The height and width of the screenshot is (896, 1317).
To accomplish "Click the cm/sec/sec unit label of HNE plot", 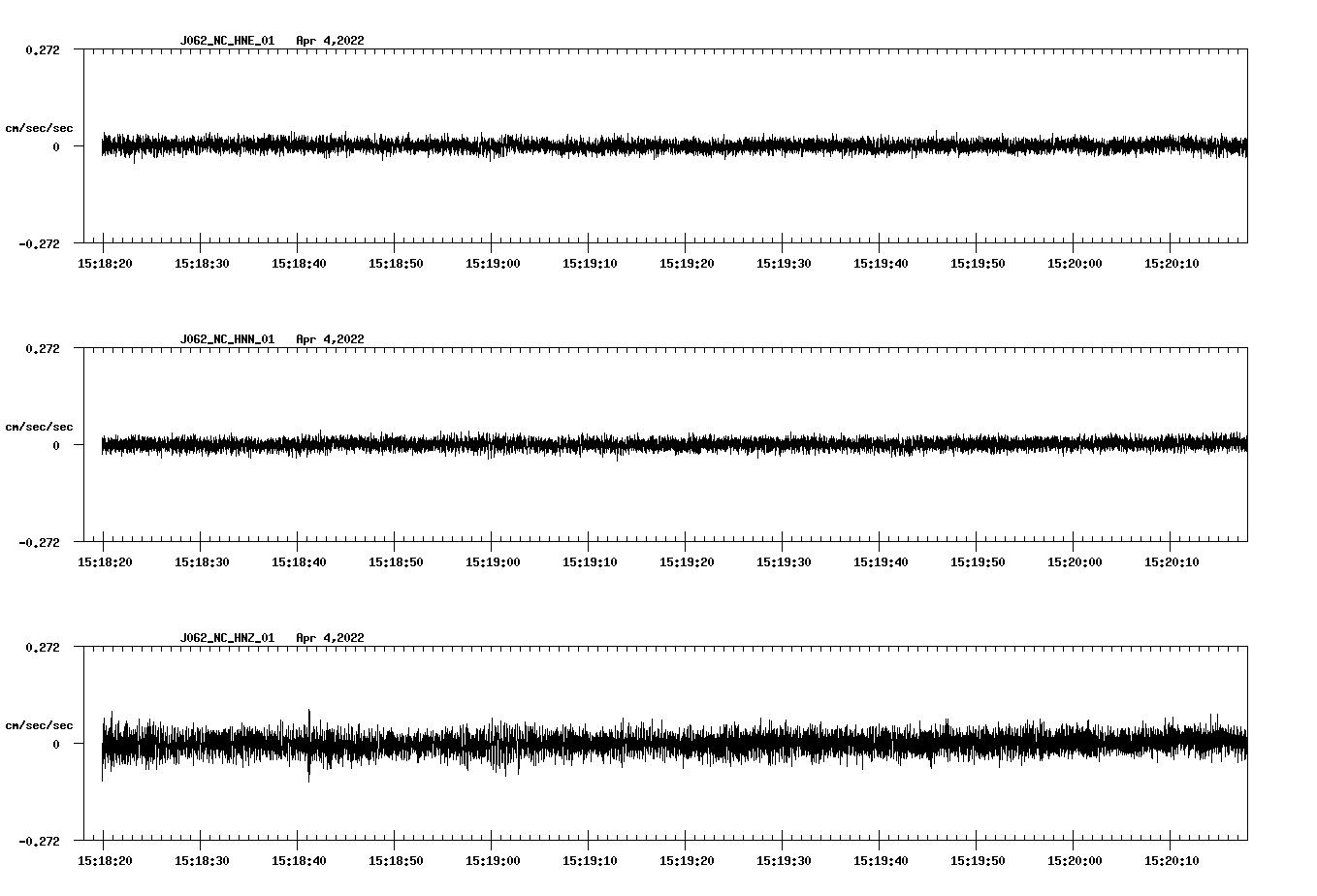I will 40,128.
